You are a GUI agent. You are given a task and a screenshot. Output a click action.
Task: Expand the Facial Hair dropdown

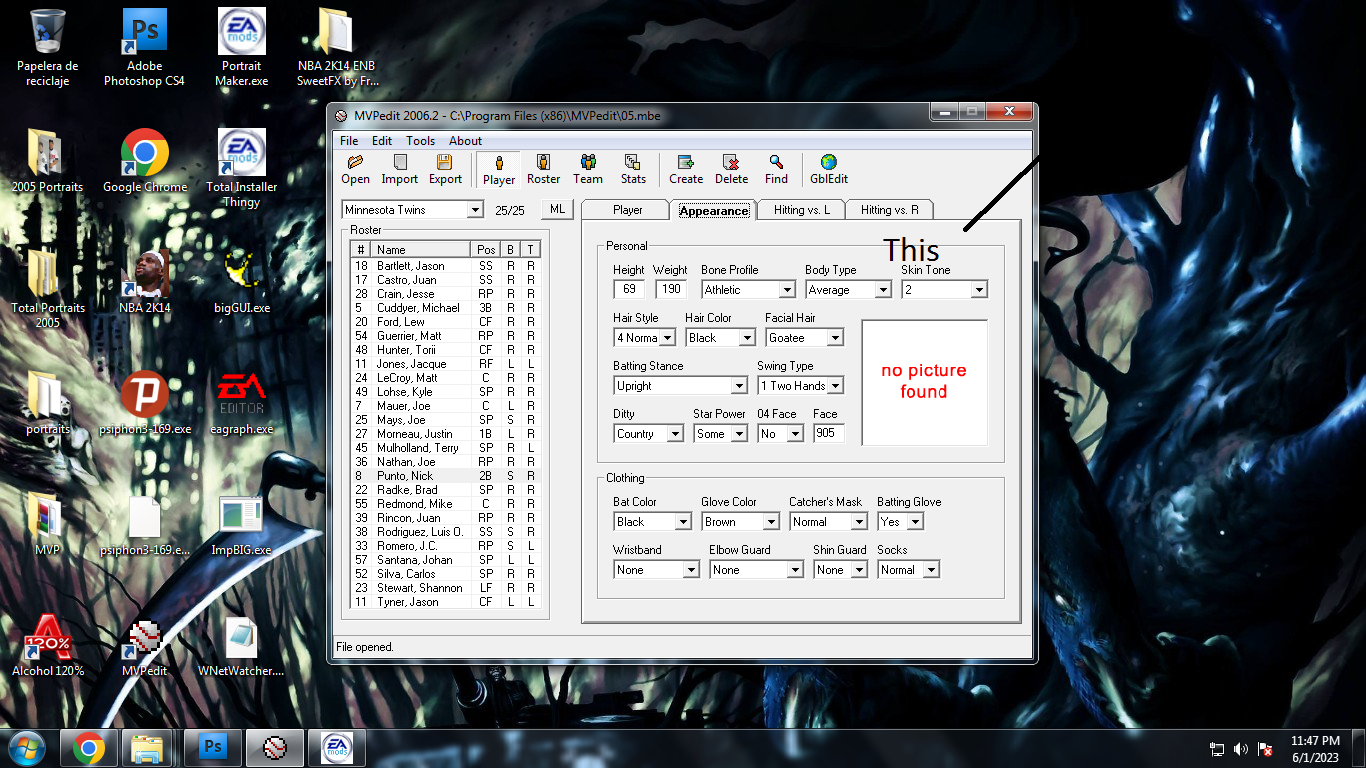point(835,338)
